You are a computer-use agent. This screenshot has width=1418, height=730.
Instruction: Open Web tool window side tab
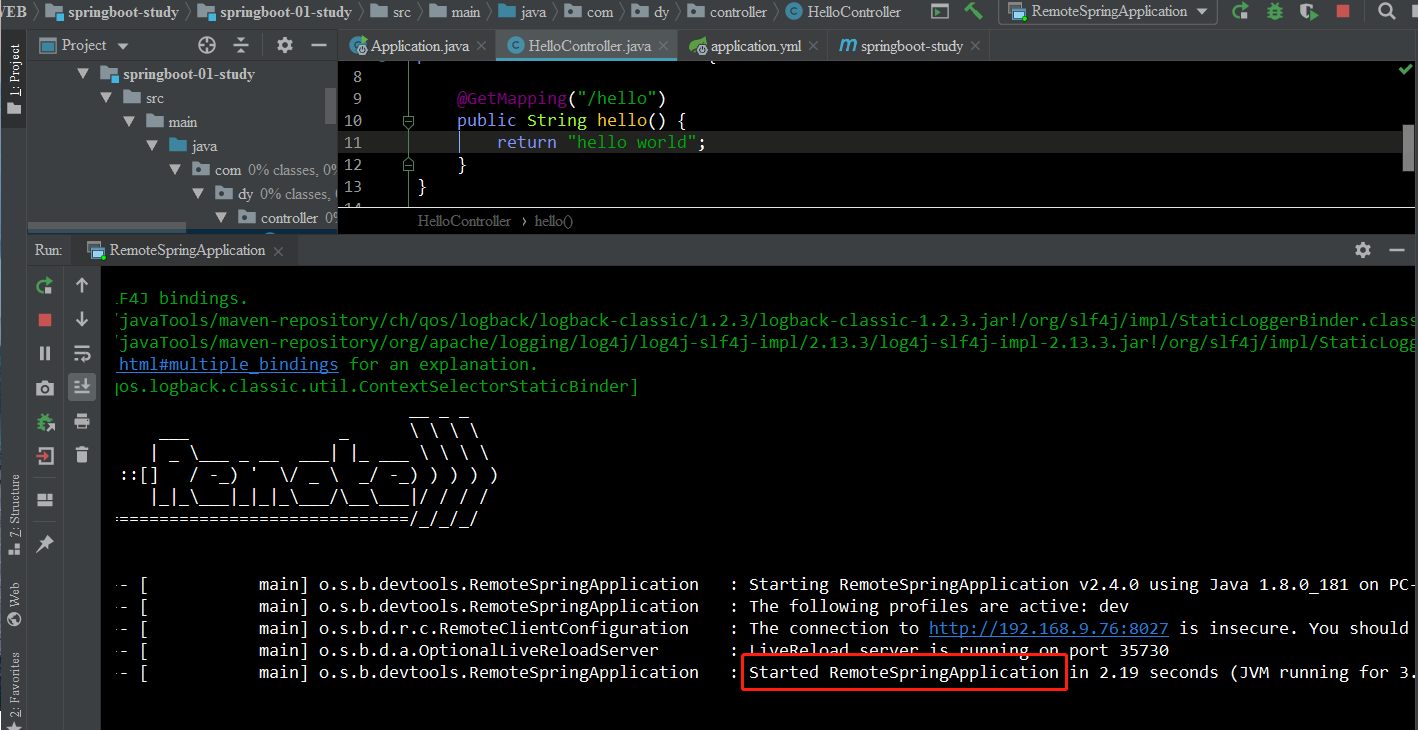click(14, 606)
